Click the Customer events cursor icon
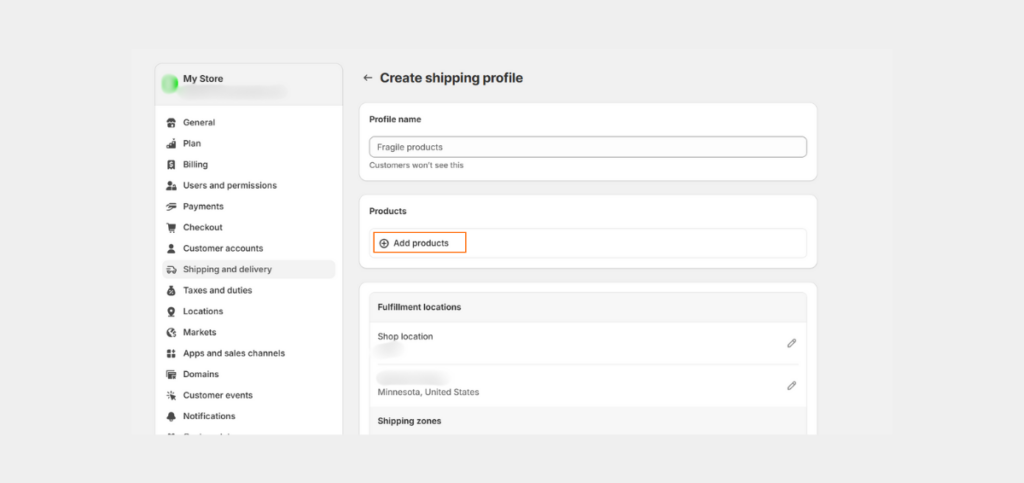1024x483 pixels. [x=171, y=395]
